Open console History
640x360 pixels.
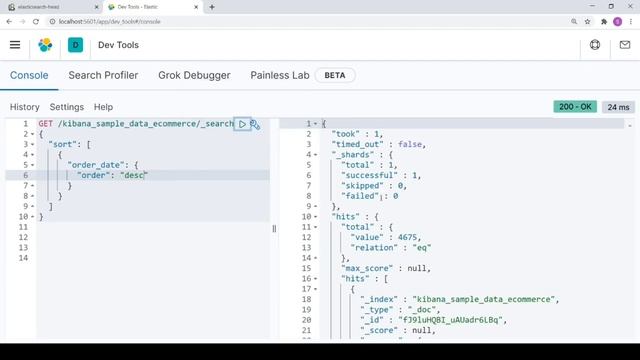point(24,107)
